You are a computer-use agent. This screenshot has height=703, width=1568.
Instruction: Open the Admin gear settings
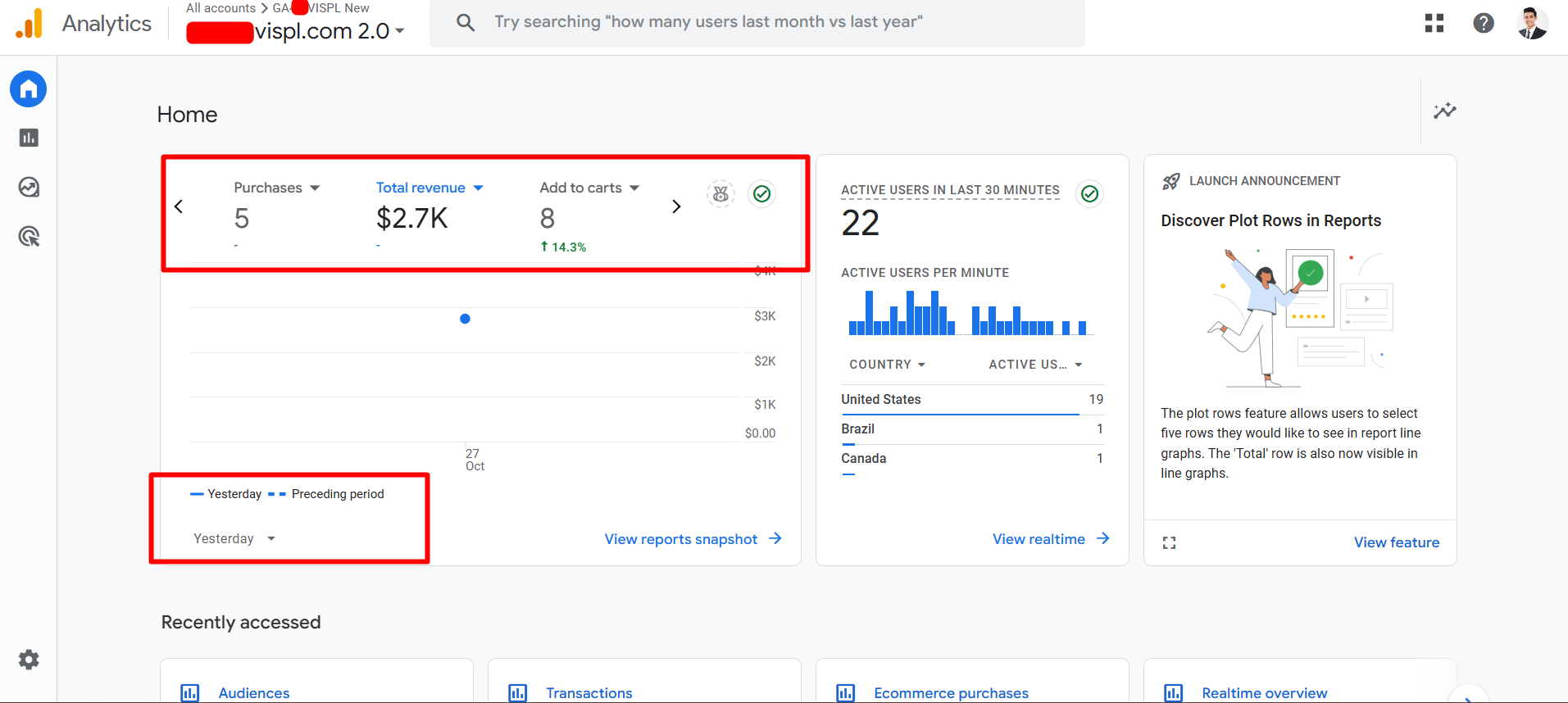[x=29, y=660]
